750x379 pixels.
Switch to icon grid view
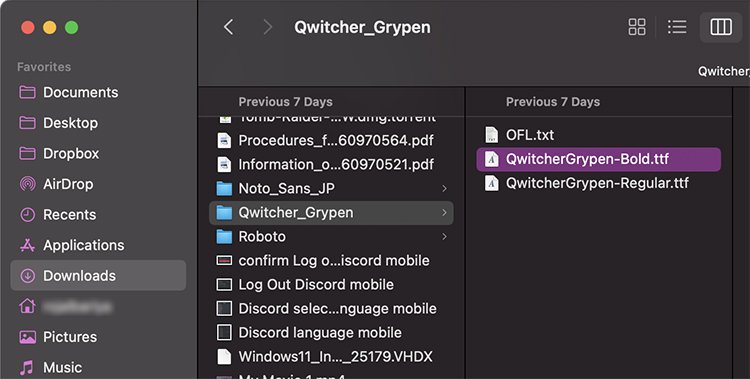click(x=637, y=27)
